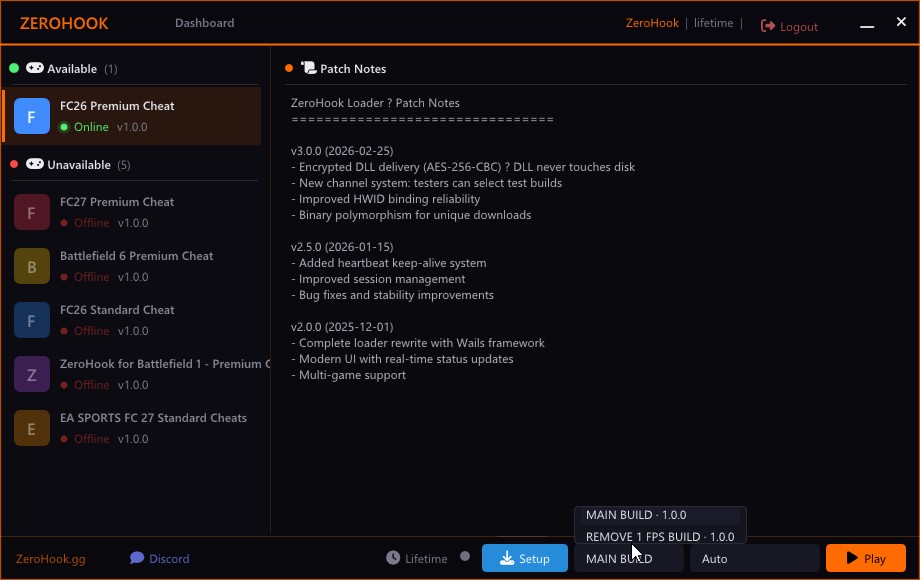Viewport: 920px width, 580px height.
Task: Click the dark blue F avatar of FC26 Standard Cheat
Action: pyautogui.click(x=32, y=320)
